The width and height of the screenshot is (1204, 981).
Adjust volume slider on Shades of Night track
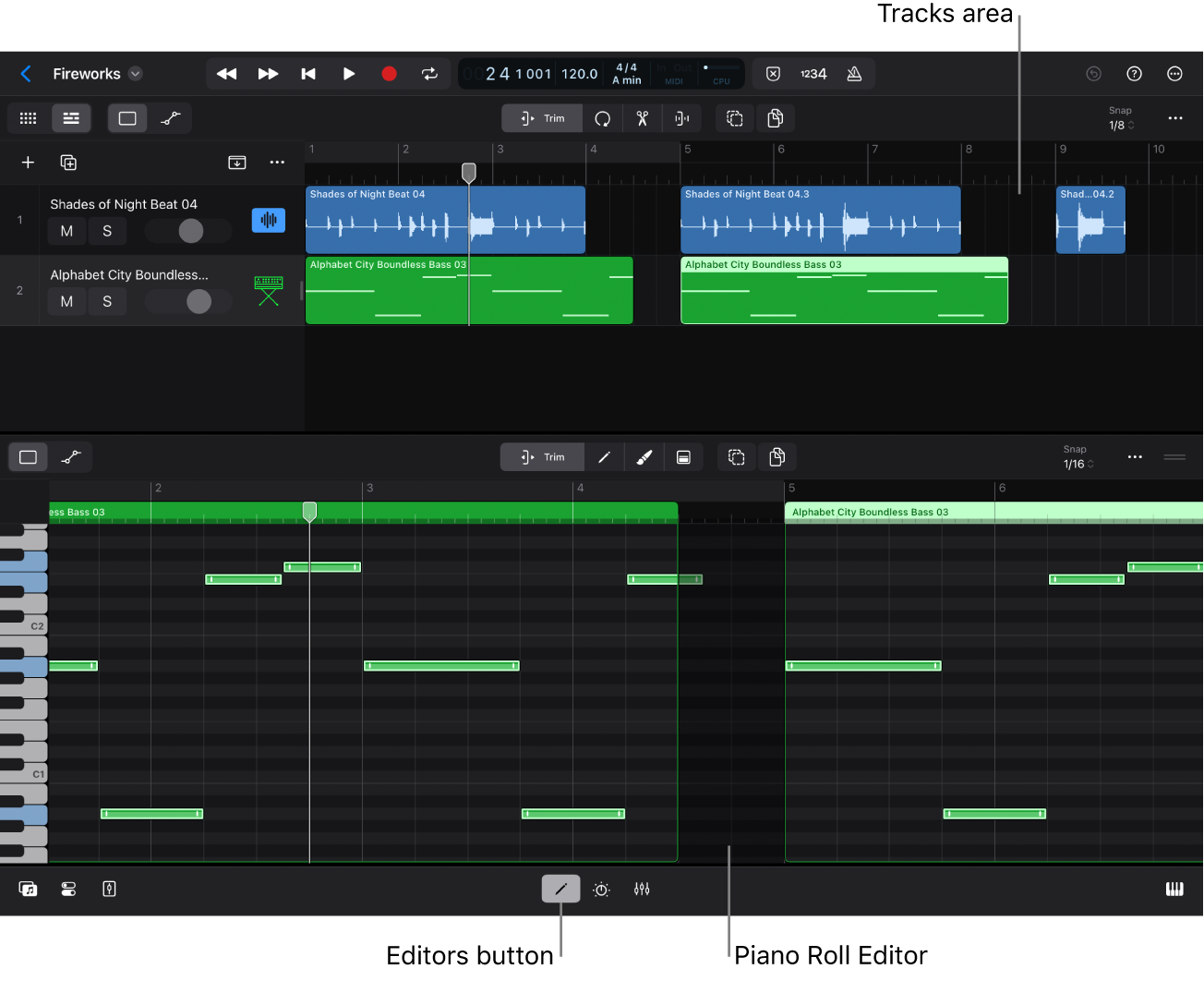pos(191,231)
